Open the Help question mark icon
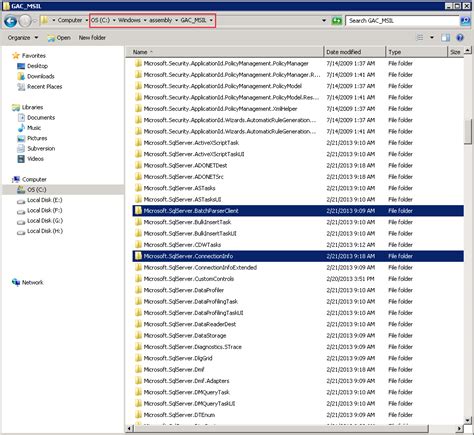 [x=460, y=38]
